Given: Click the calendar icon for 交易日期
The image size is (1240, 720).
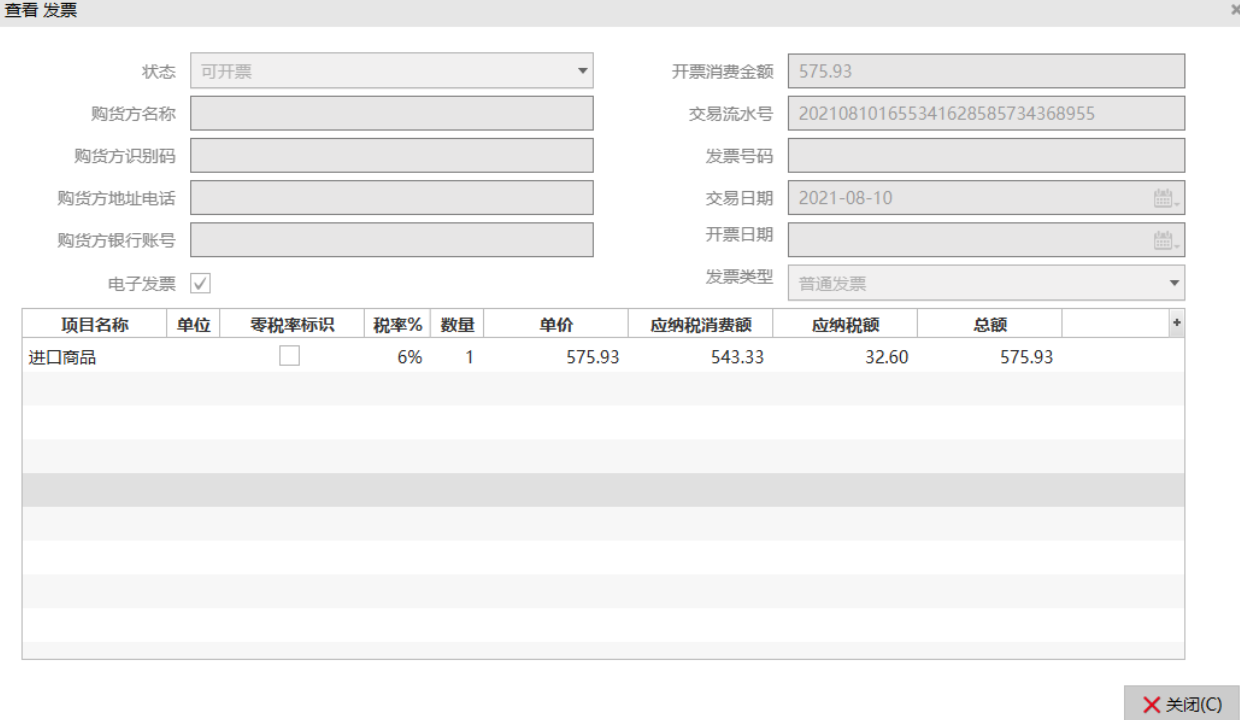Looking at the screenshot, I should (x=1165, y=198).
